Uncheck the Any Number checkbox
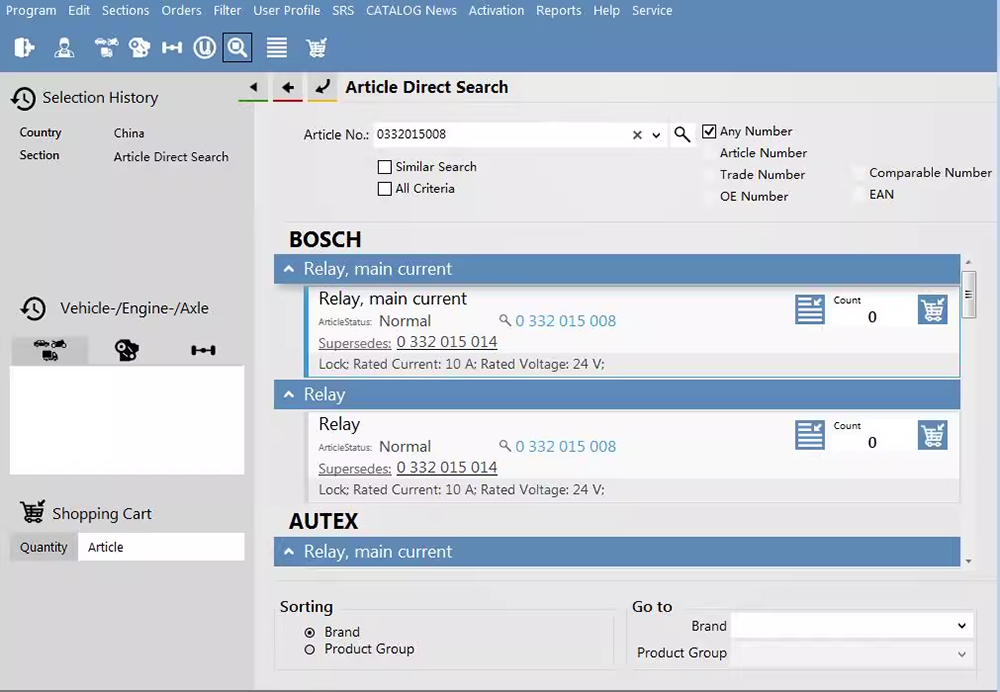The height and width of the screenshot is (692, 1000). pyautogui.click(x=710, y=132)
